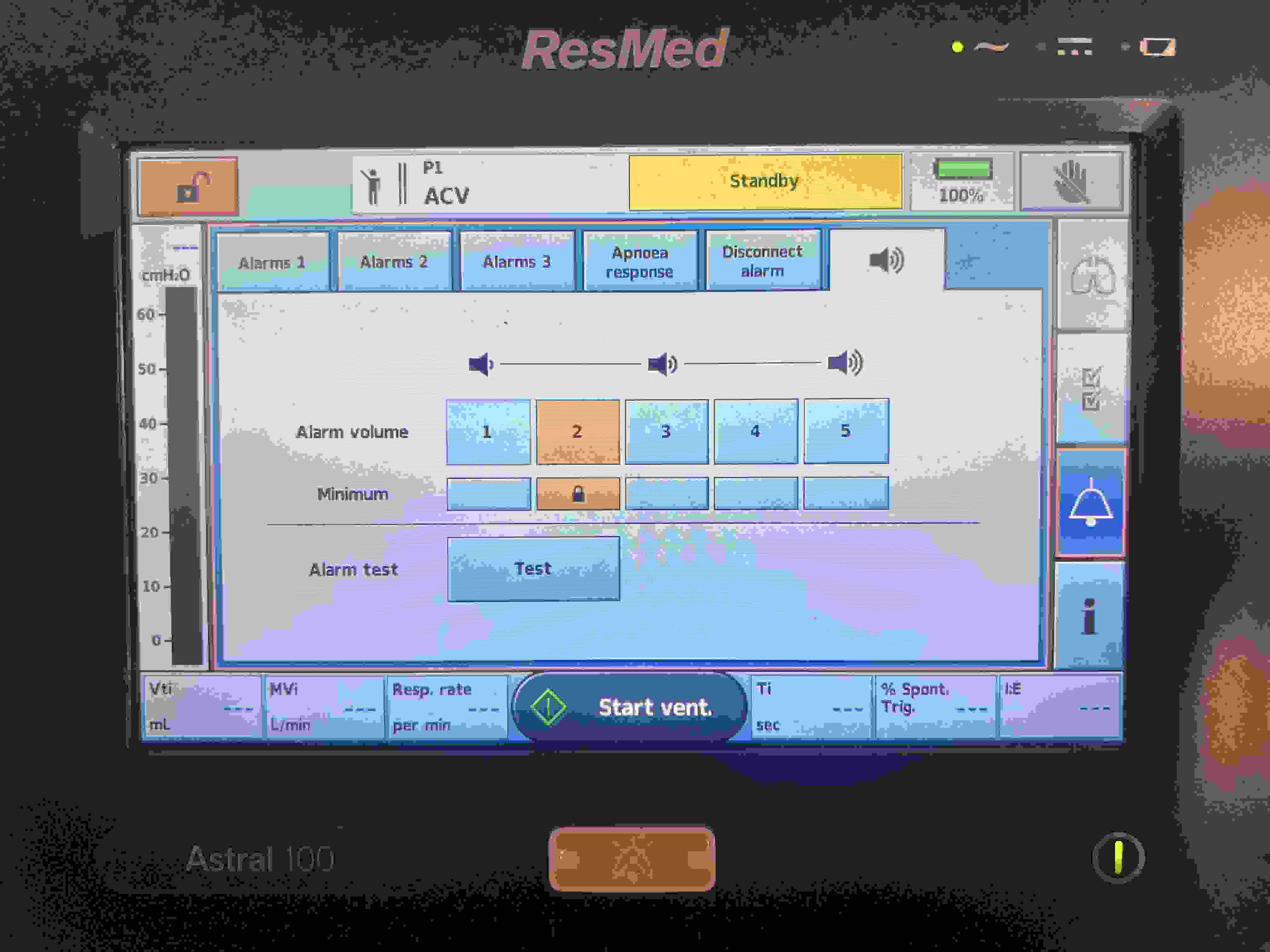Set alarm volume to level 1
This screenshot has width=1270, height=952.
coord(488,432)
